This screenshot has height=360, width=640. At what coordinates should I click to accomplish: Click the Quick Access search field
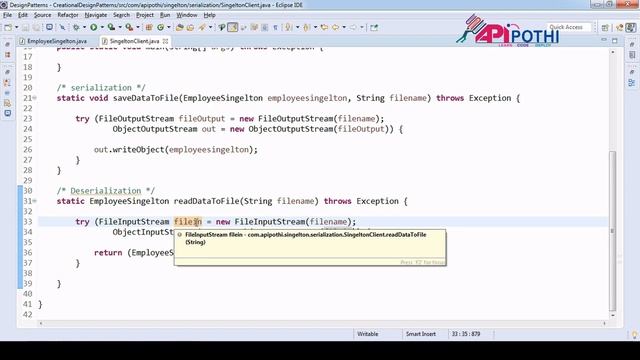[569, 27]
